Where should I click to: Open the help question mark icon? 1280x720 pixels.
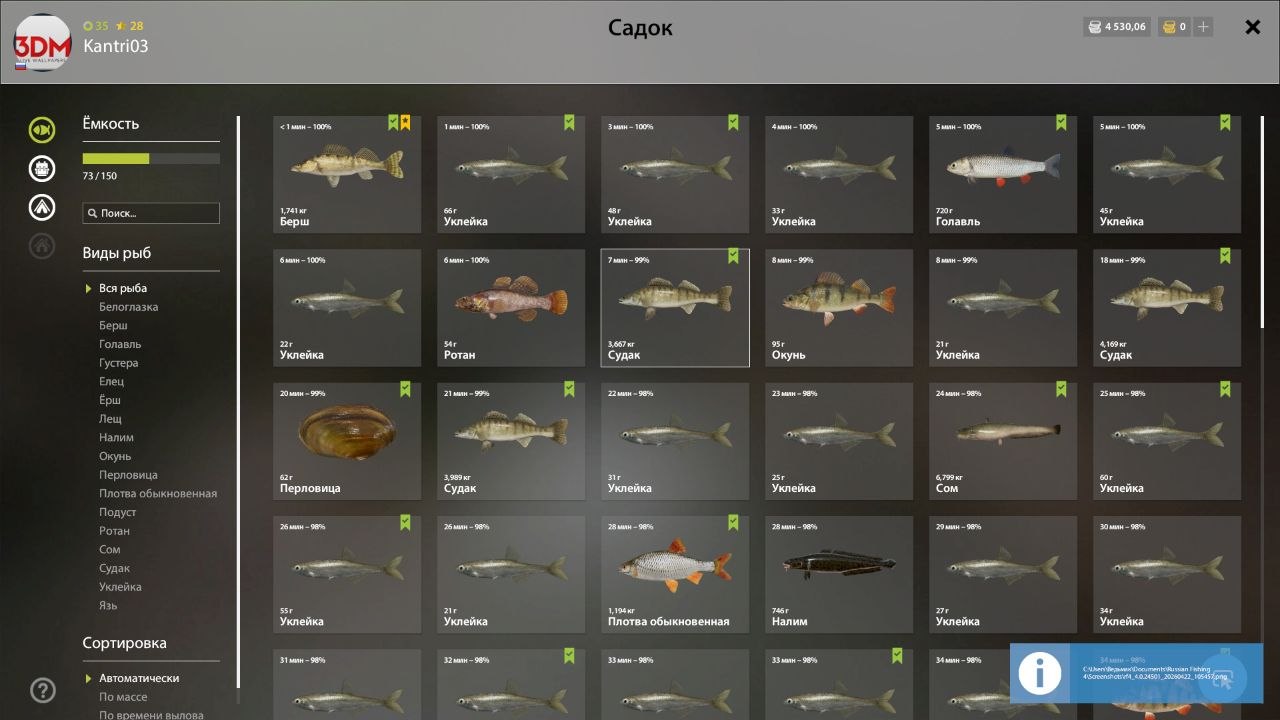43,689
